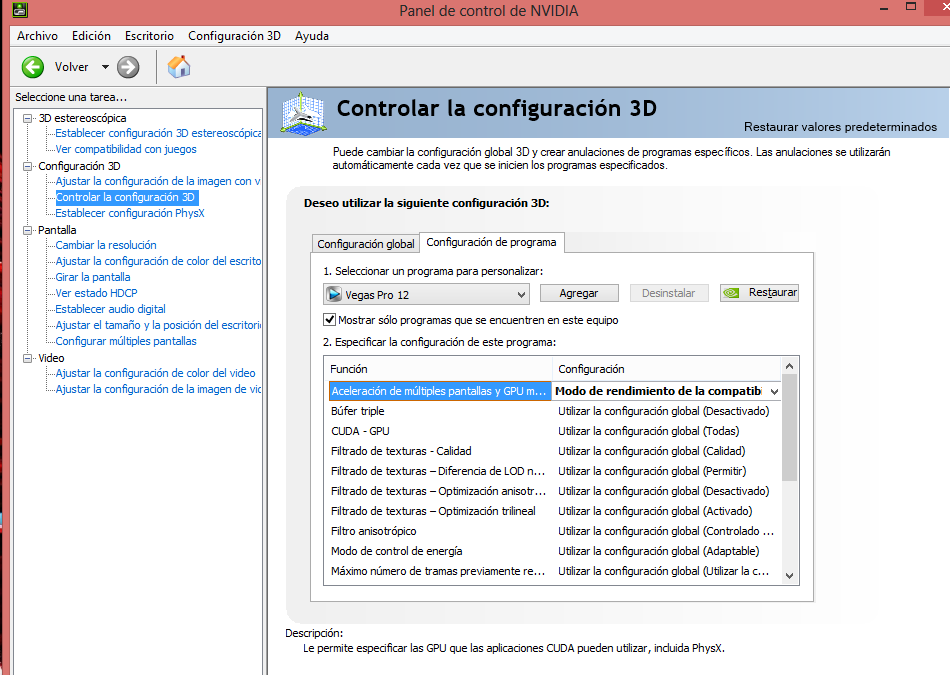Screen dimensions: 950x675
Task: Toggle 'Mostrar sólo programas' checkbox
Action: click(x=330, y=319)
